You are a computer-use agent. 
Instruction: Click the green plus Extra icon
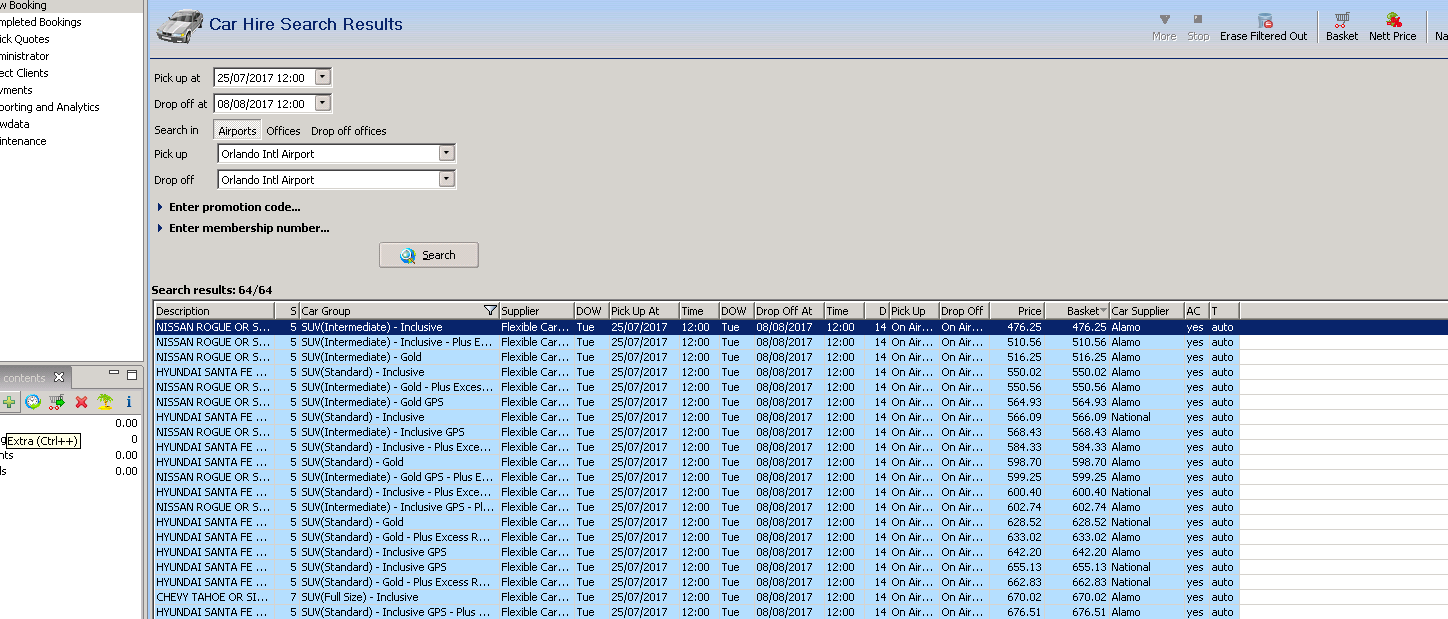(x=9, y=402)
